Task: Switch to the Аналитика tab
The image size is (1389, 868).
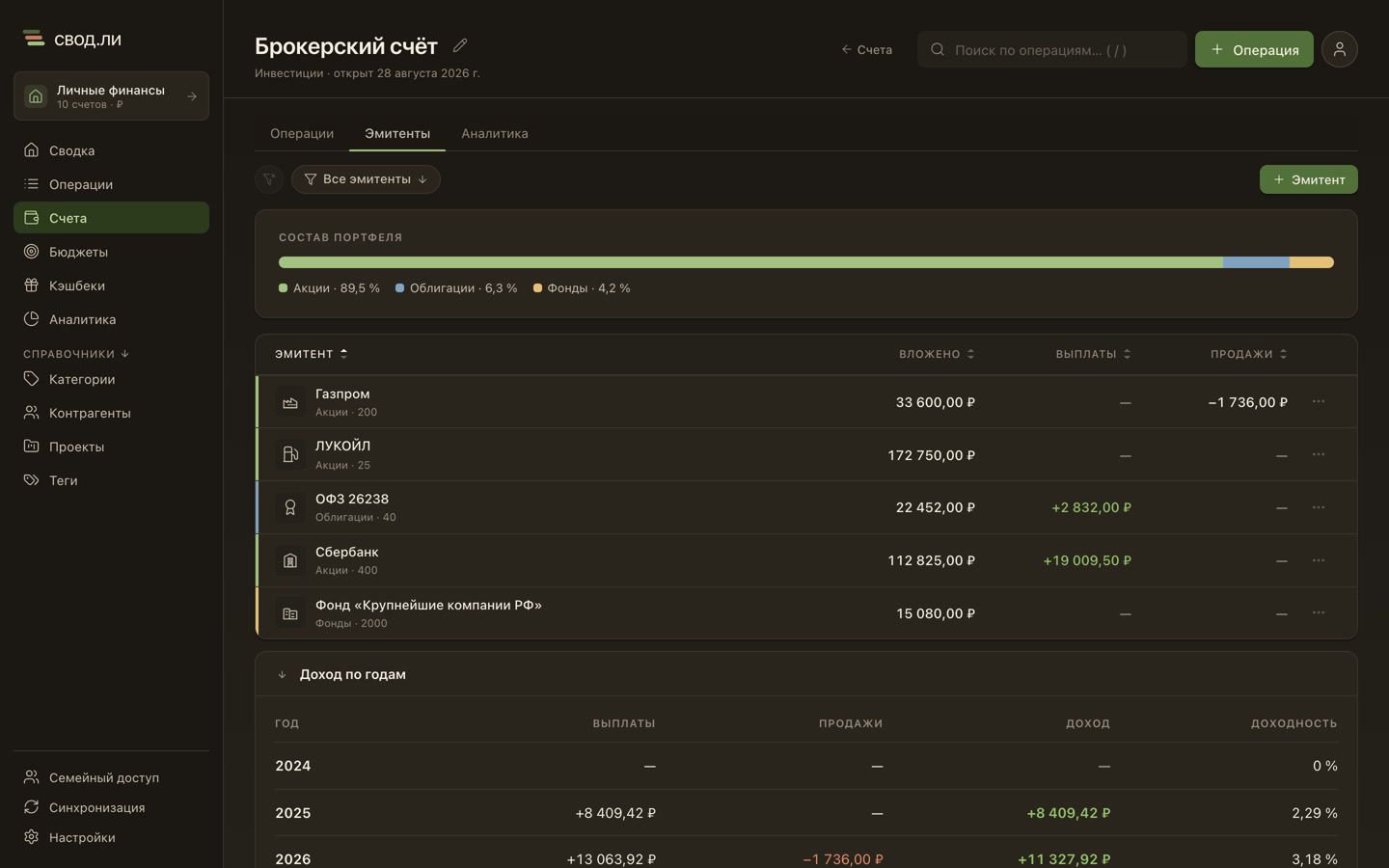Action: 495,133
